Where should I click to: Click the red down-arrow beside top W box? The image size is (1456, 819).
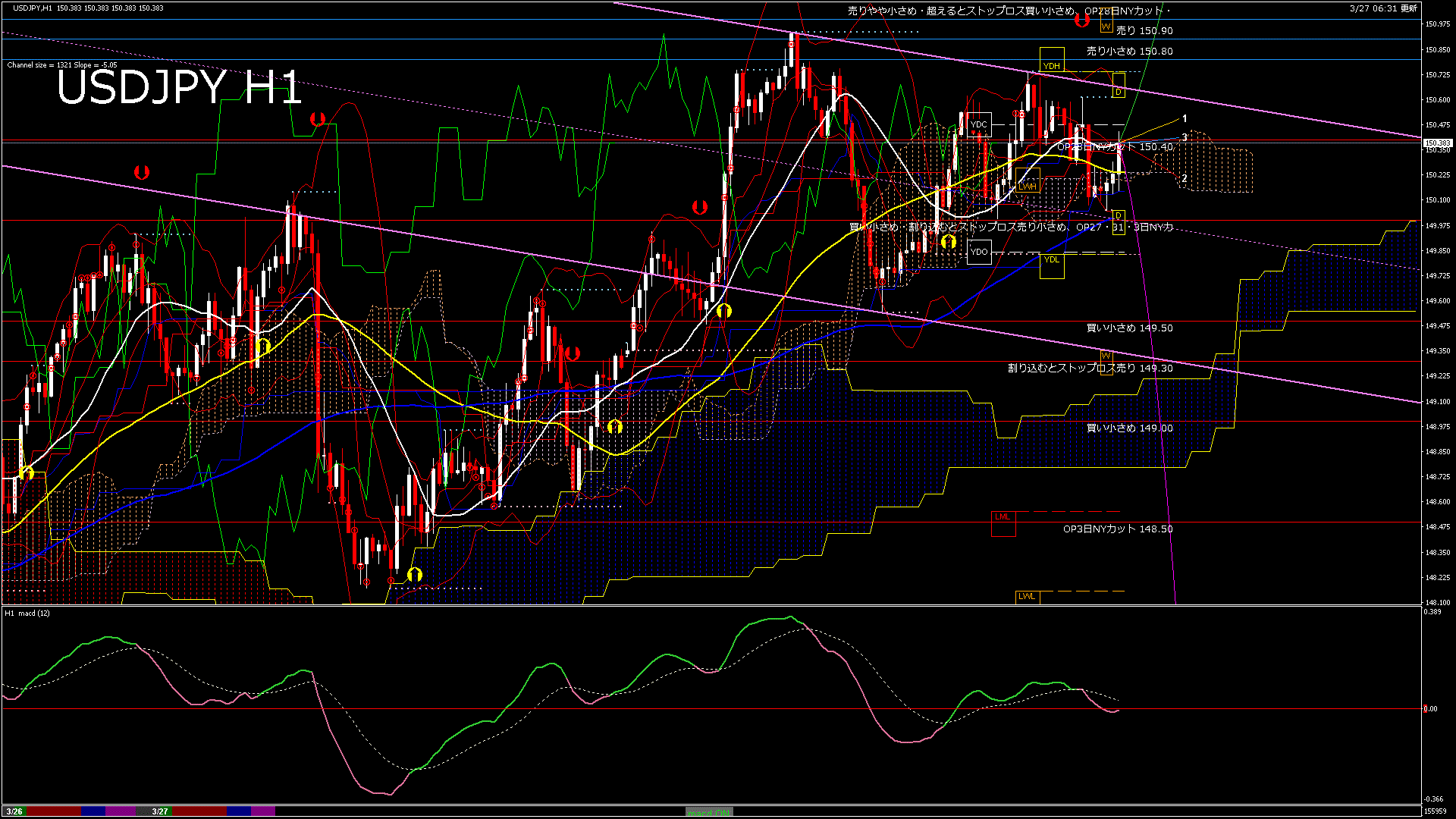1082,21
